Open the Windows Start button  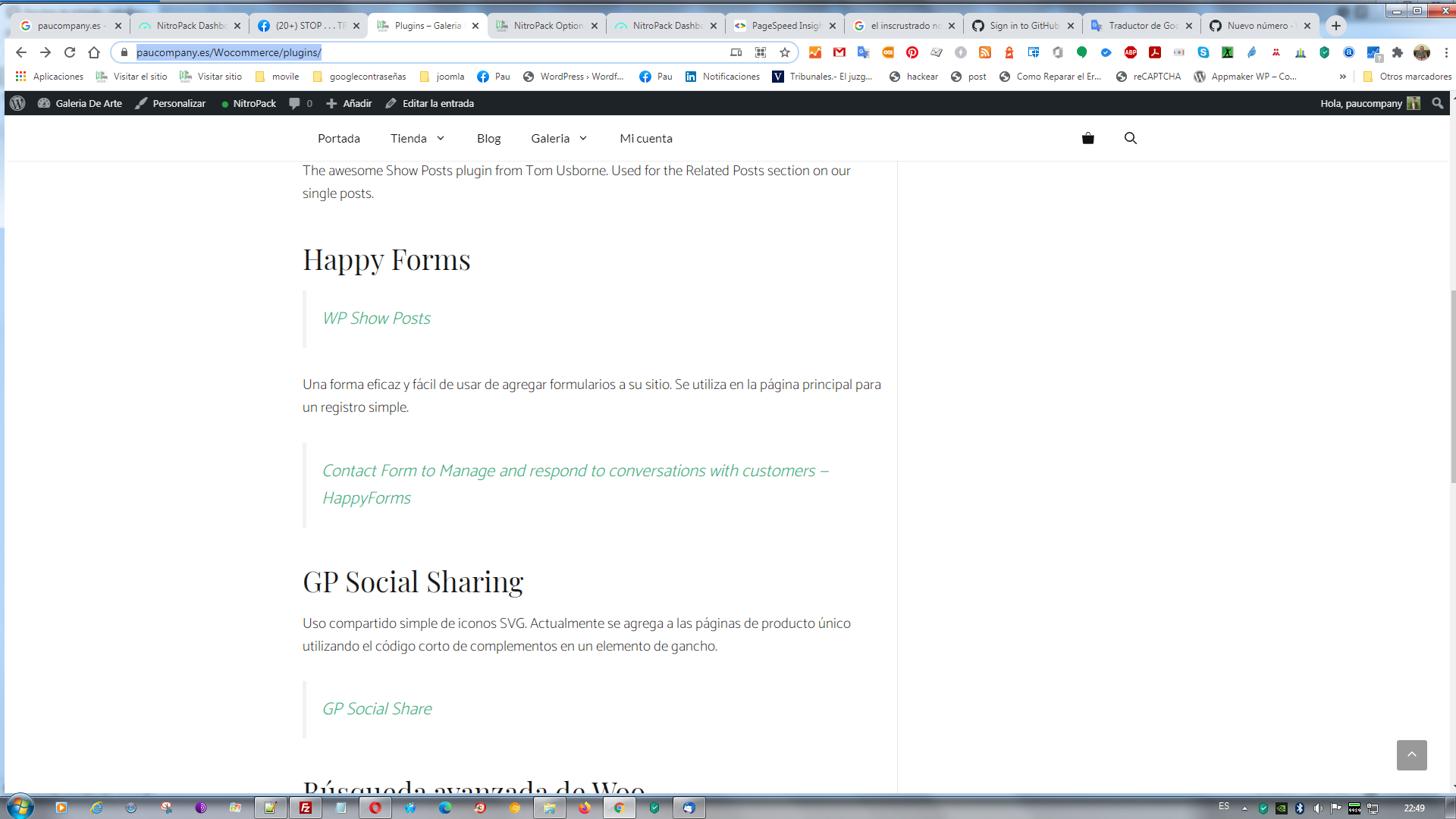coord(20,807)
